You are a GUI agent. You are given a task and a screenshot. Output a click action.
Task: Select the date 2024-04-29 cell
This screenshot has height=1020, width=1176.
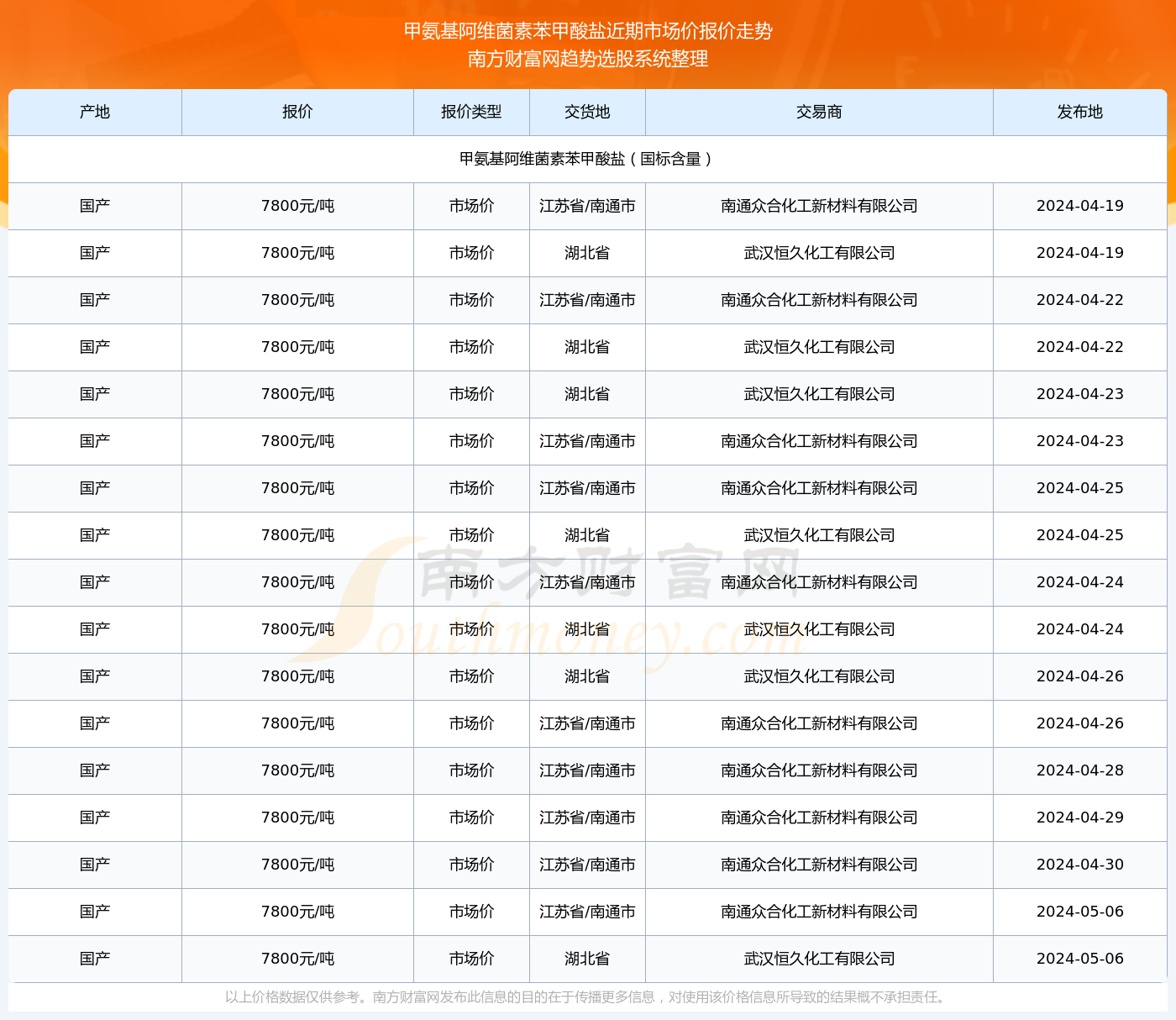coord(1080,818)
